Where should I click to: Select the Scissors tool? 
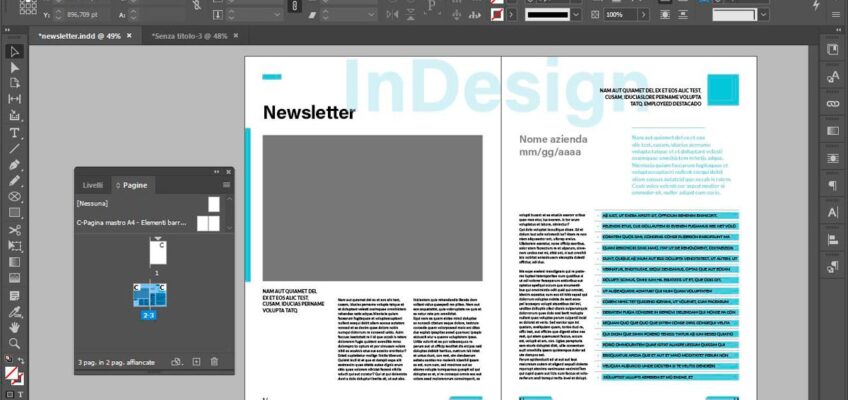pos(15,230)
